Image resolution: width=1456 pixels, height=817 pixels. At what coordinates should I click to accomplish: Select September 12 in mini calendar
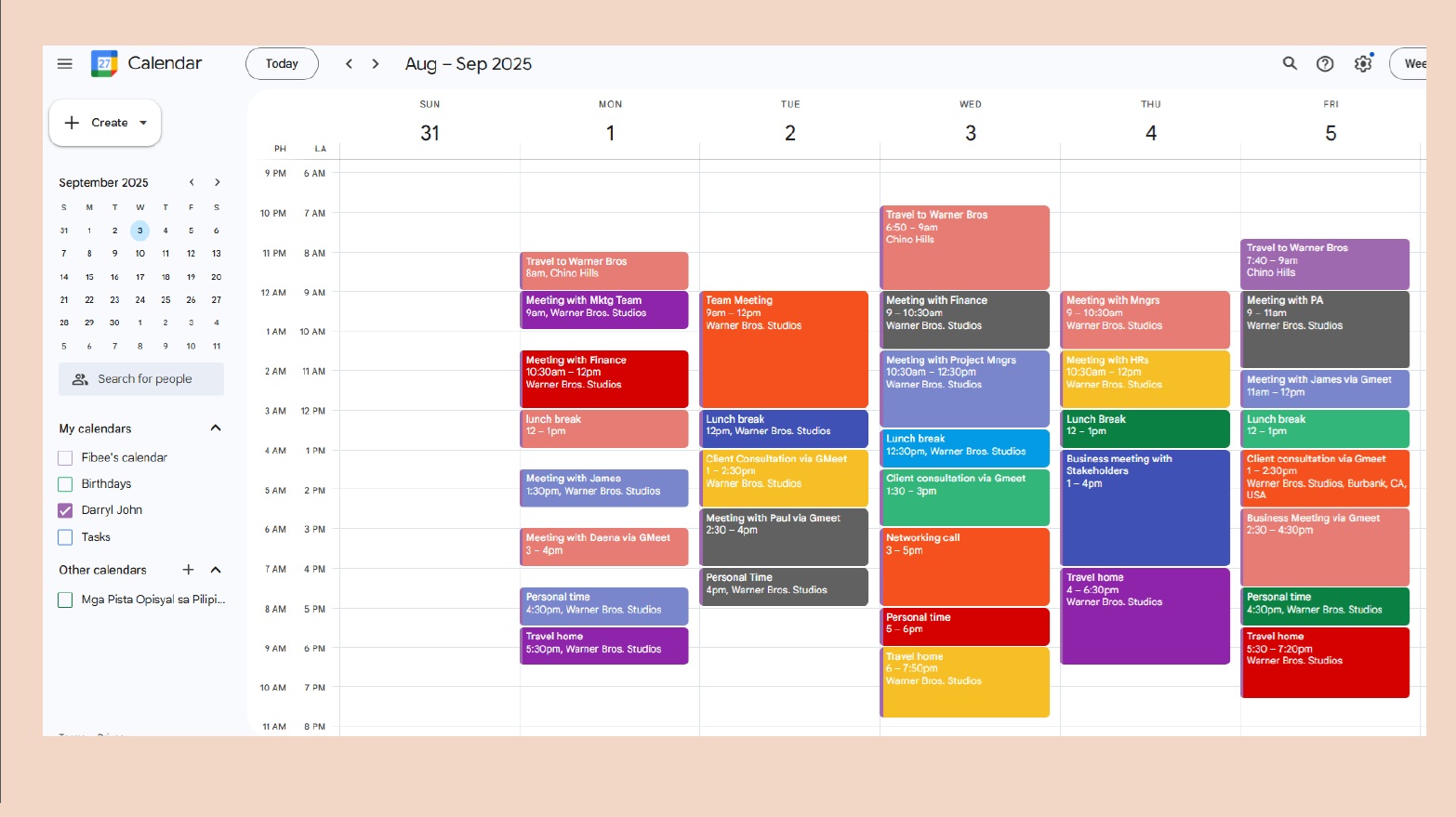point(191,254)
